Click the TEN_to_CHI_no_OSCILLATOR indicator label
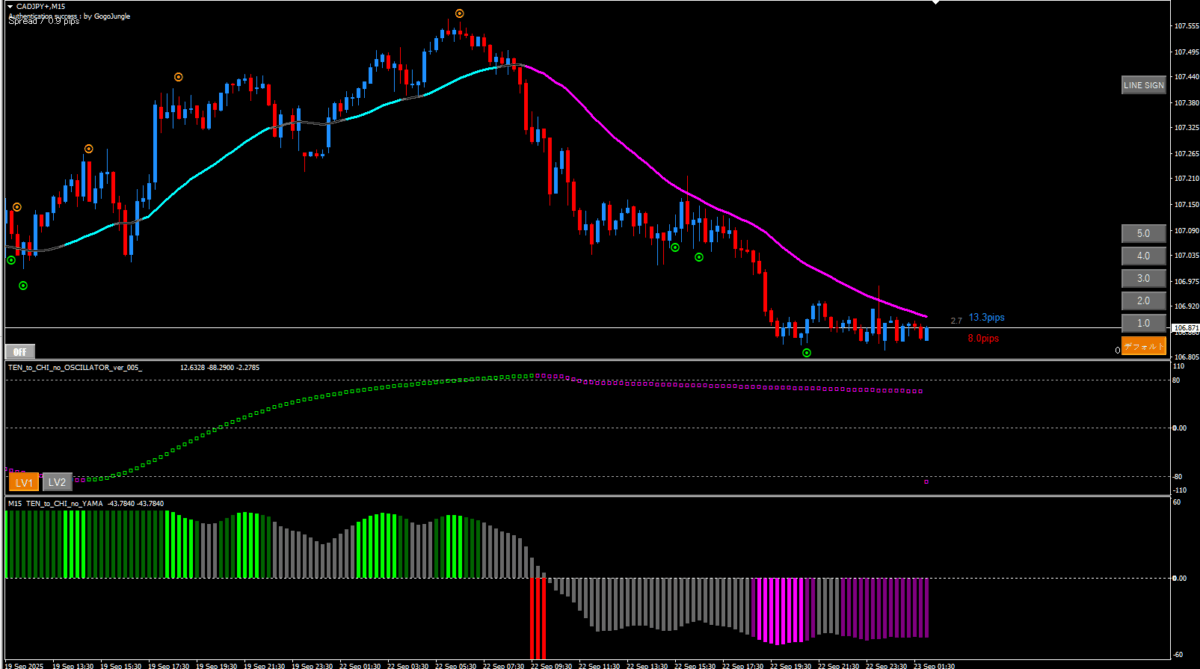1200x669 pixels. [75, 368]
